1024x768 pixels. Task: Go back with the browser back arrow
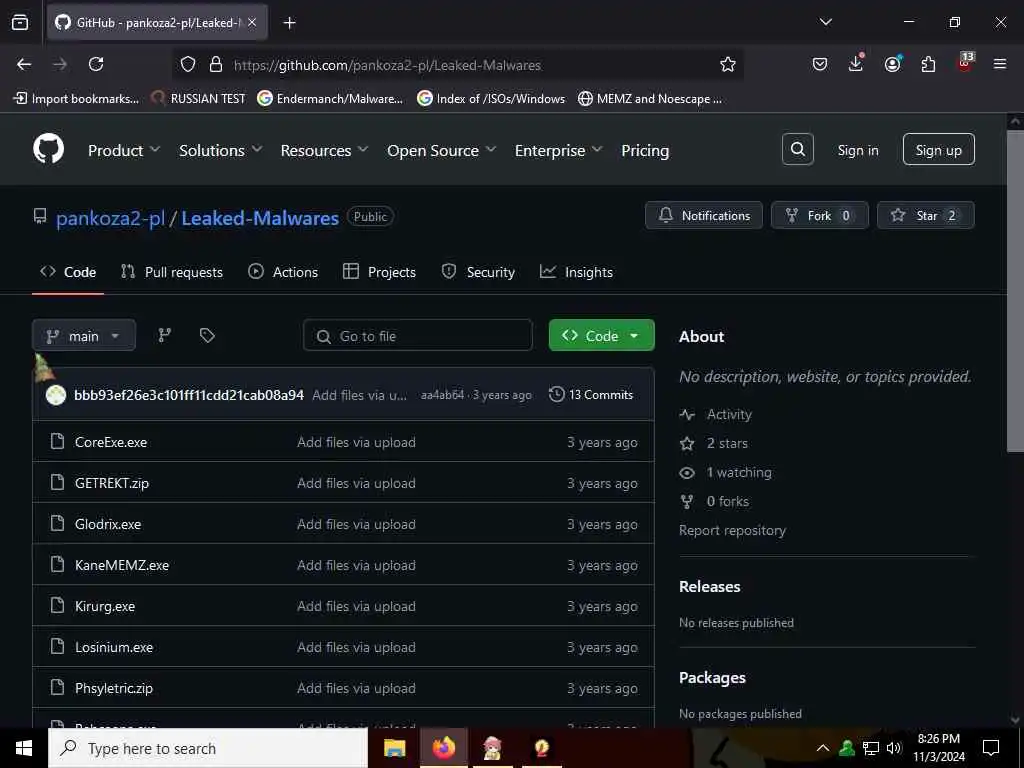coord(24,64)
